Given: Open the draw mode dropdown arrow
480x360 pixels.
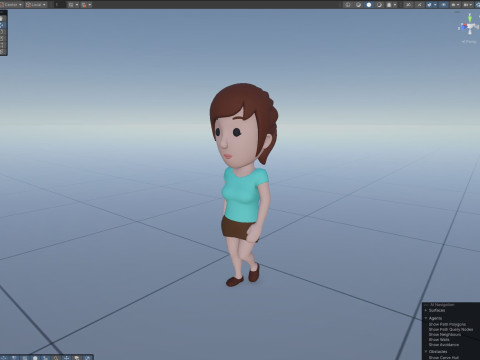Looking at the screenshot, I should 395,5.
